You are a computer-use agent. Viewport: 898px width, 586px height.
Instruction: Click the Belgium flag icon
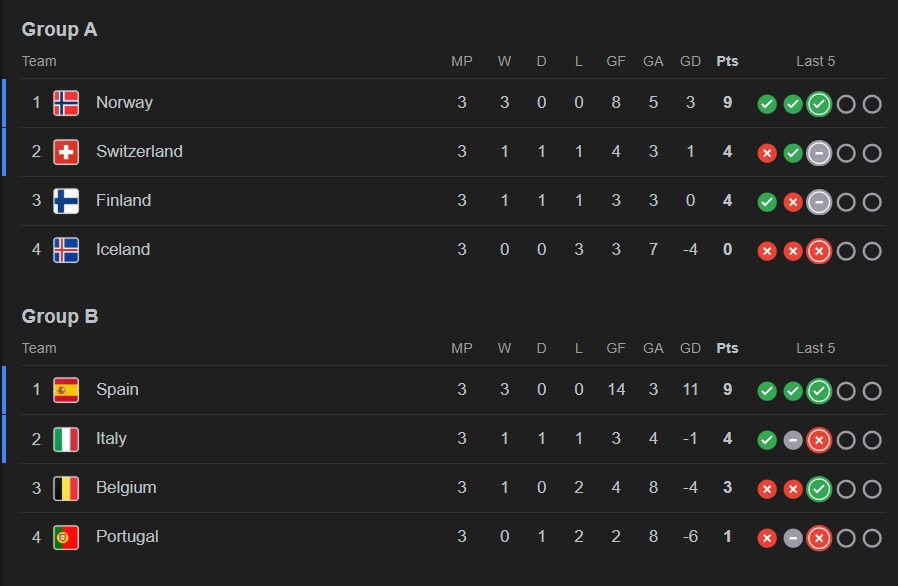pyautogui.click(x=66, y=488)
